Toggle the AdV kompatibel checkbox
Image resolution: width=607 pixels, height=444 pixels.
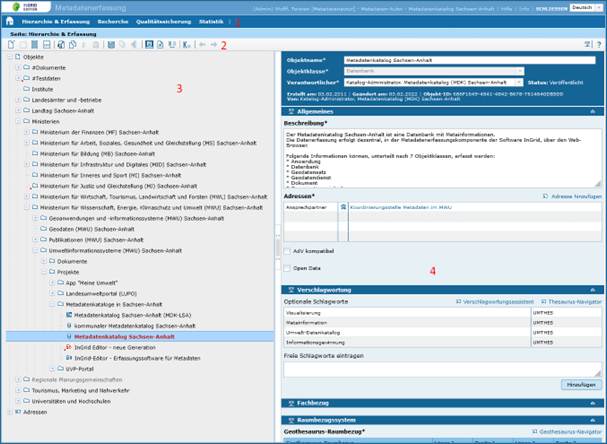tap(287, 251)
